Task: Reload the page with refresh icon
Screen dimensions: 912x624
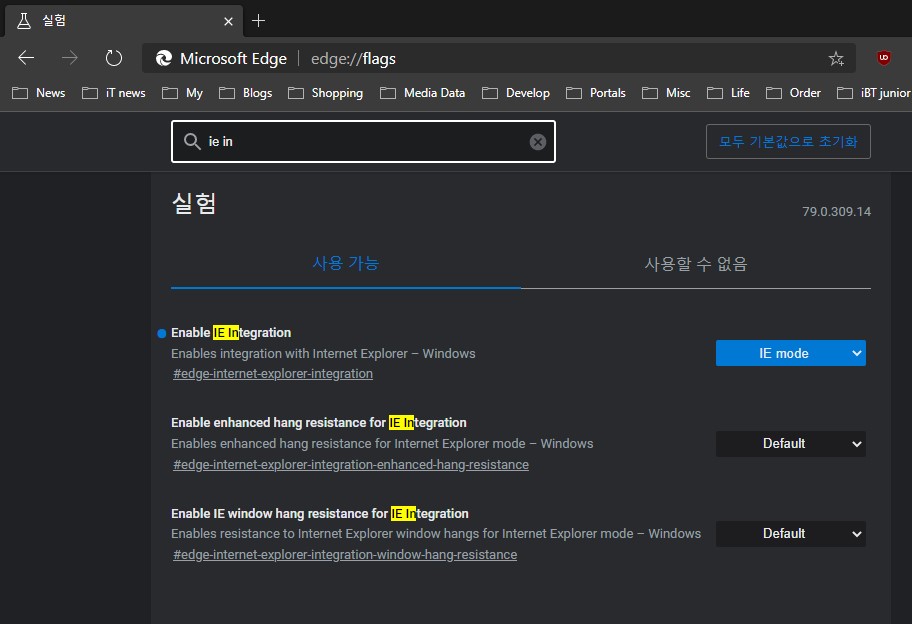Action: click(x=113, y=58)
